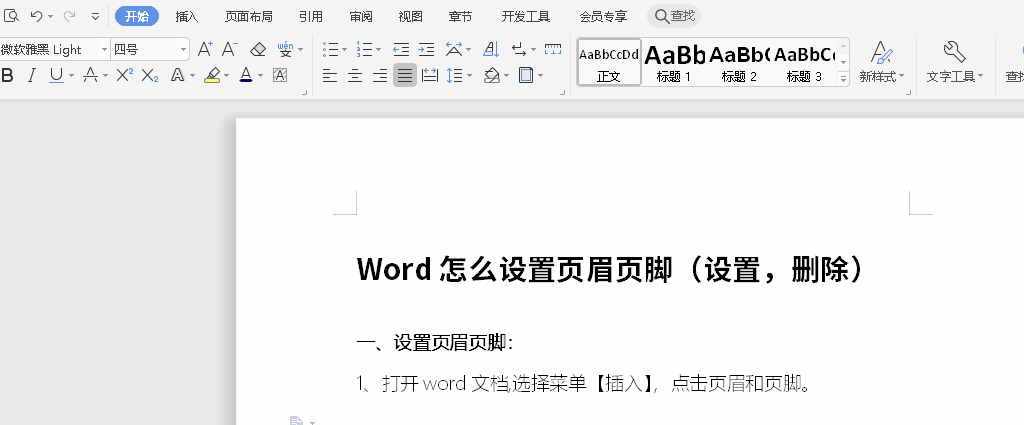Screen dimensions: 1024x425
Task: Expand the font size dropdown 四号
Action: click(x=183, y=49)
